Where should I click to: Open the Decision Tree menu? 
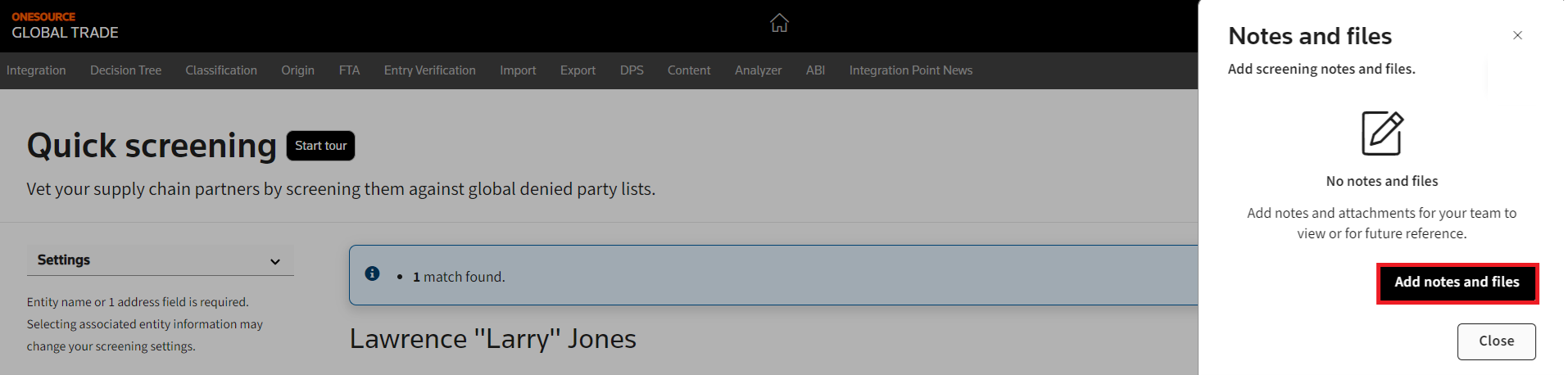125,70
